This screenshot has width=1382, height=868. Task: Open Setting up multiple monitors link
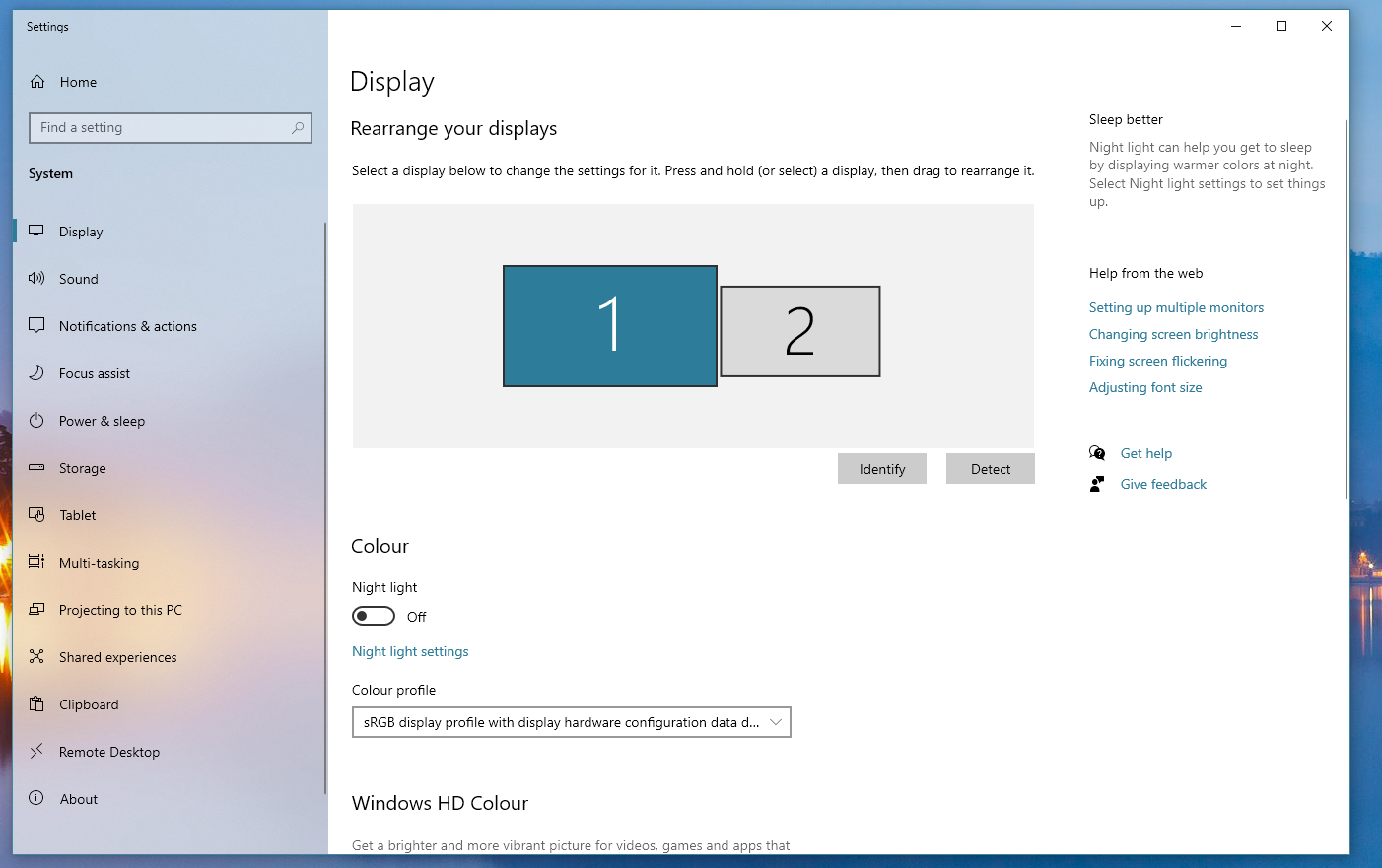point(1176,307)
